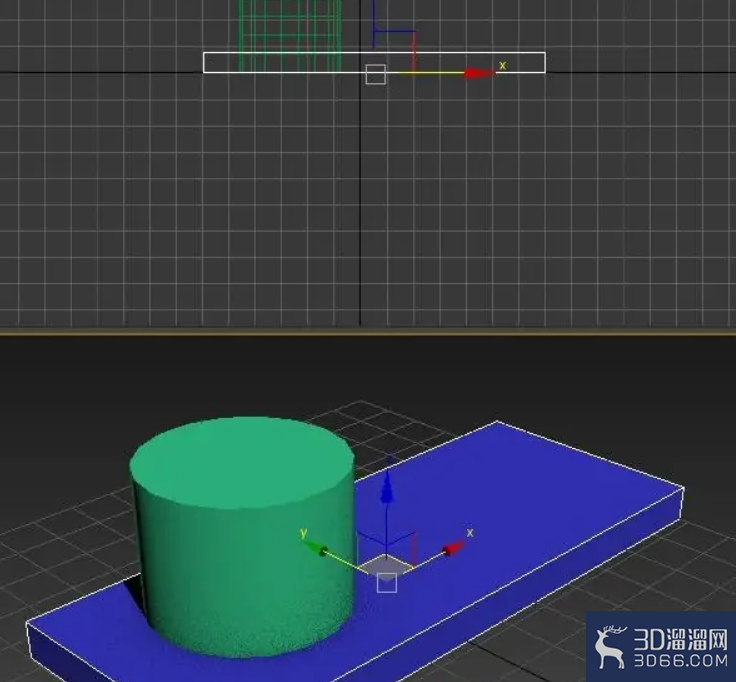
Task: Click the blue vertical axis line in the top viewport
Action: (x=374, y=23)
